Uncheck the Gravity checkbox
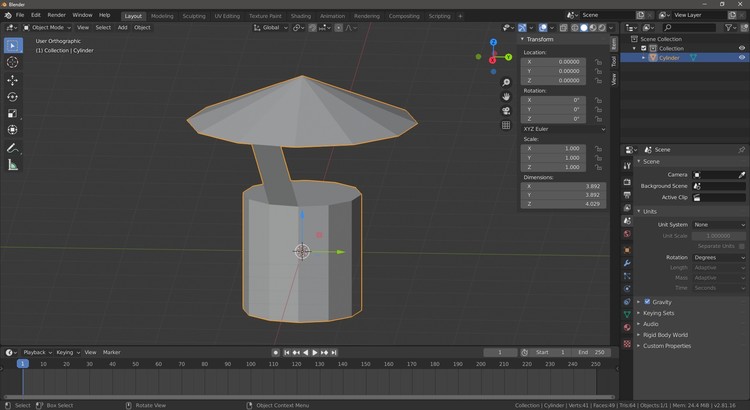750x410 pixels. (647, 301)
